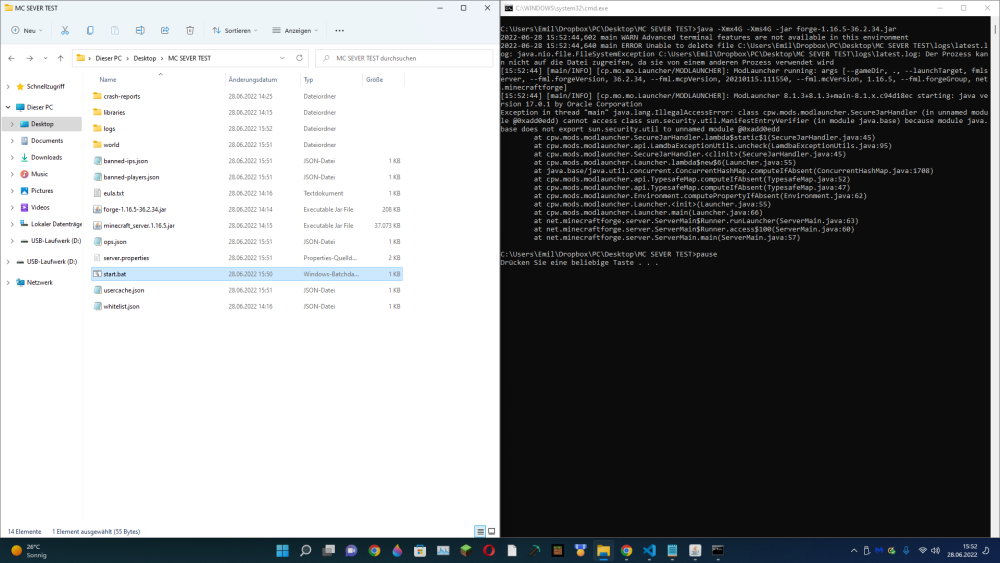Viewport: 1000px width, 563px height.
Task: Select Pictures in the navigation pane
Action: point(42,191)
